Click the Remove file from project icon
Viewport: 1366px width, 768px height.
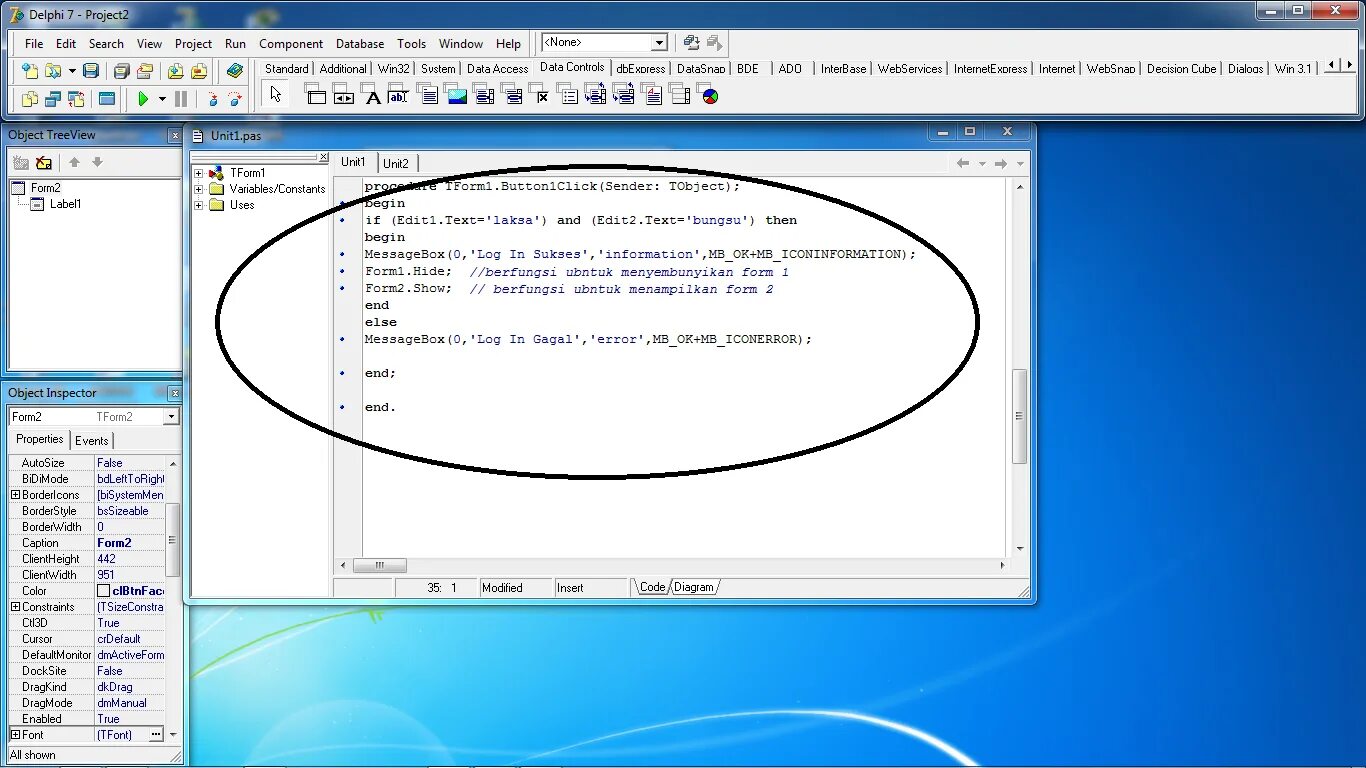(199, 71)
